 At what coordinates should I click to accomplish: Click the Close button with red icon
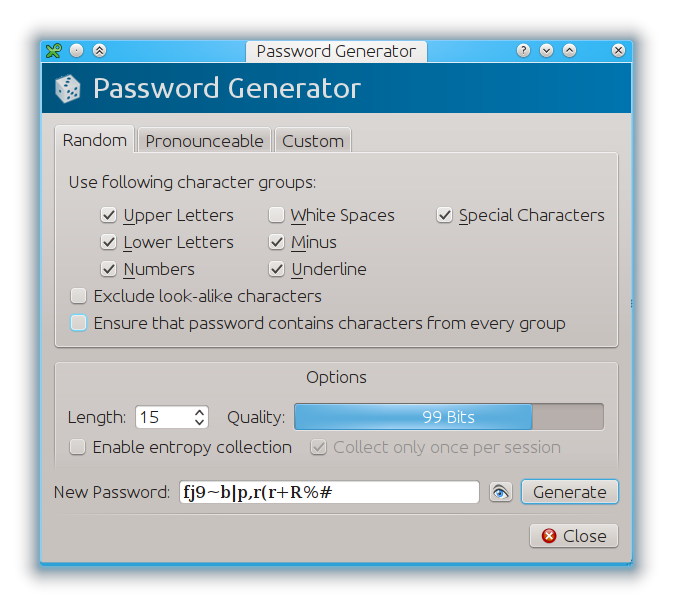[x=574, y=536]
